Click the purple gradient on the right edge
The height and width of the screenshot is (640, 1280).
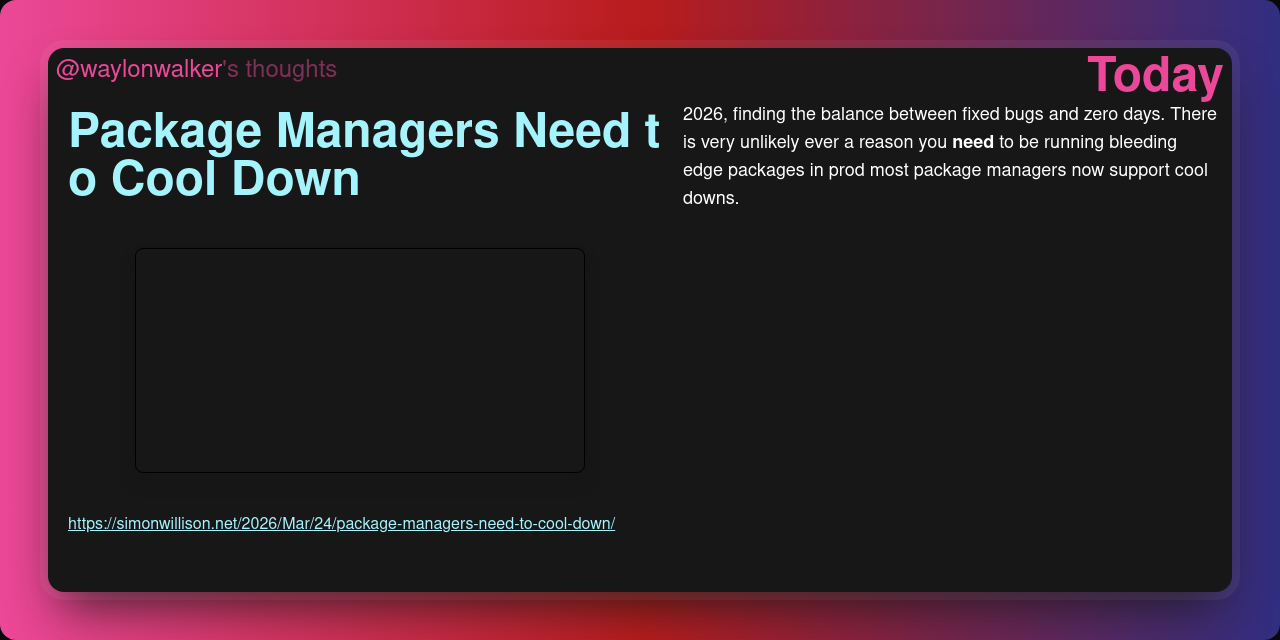click(x=1259, y=320)
